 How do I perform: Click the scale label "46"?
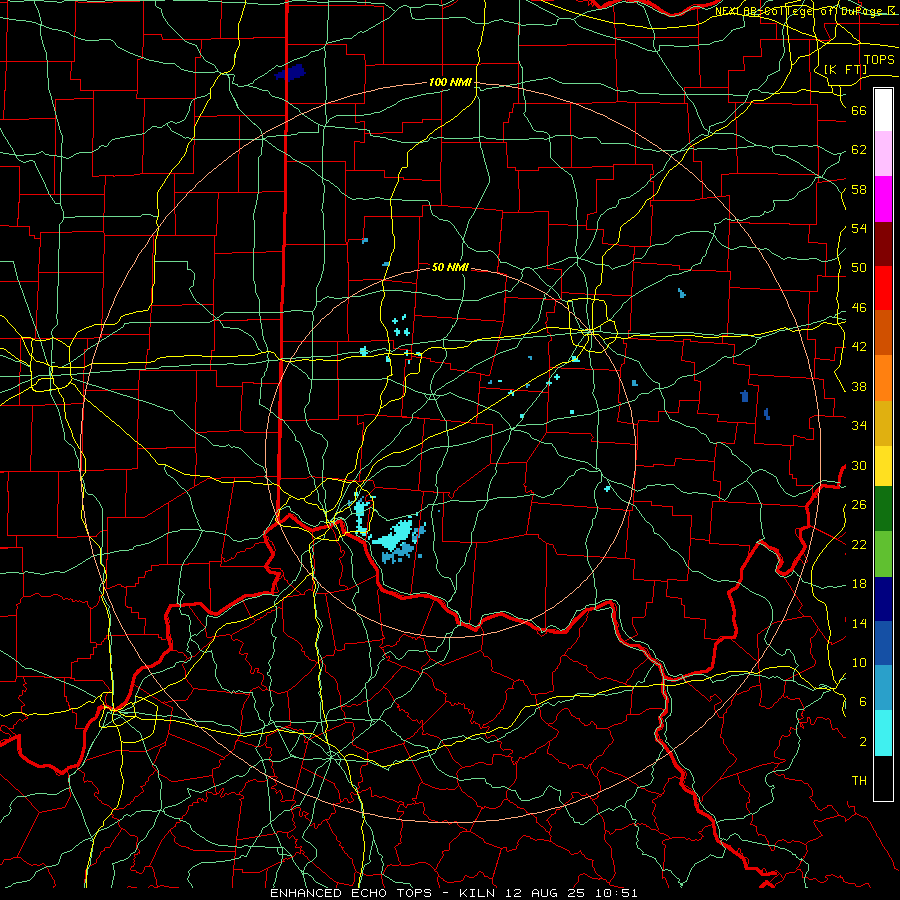pos(859,308)
